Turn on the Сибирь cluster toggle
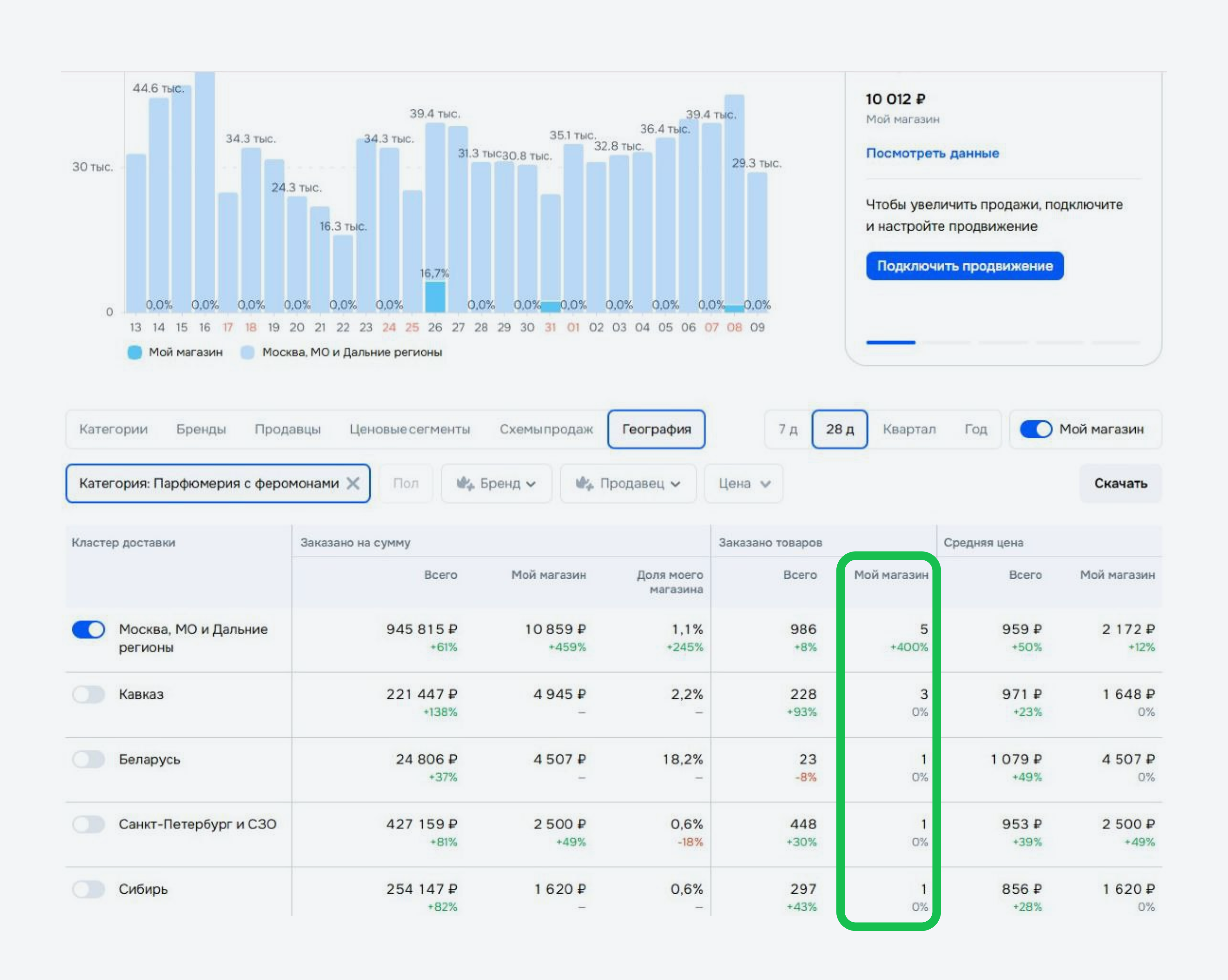Screen dimensions: 1228x980 click(88, 889)
